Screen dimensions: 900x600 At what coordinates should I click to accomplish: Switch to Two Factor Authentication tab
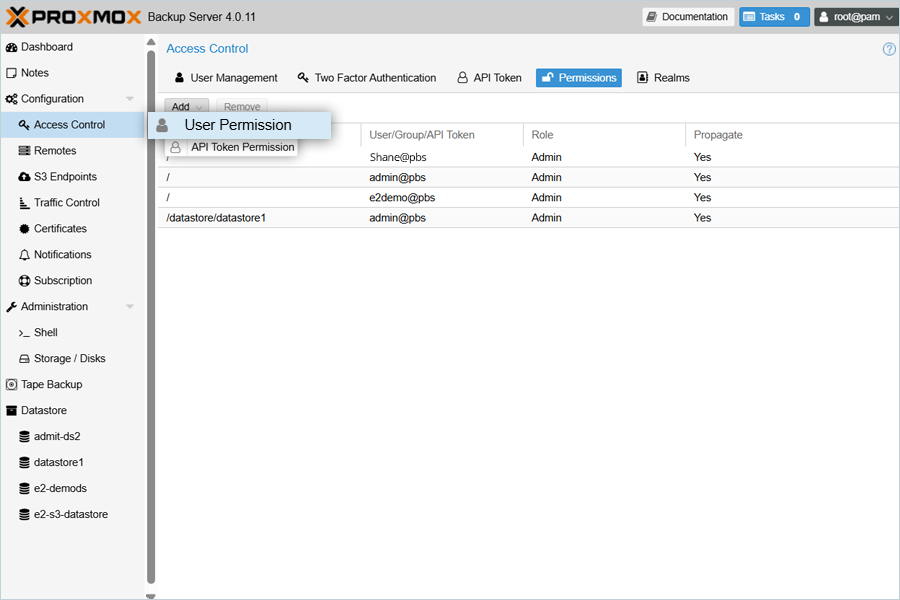[x=366, y=78]
